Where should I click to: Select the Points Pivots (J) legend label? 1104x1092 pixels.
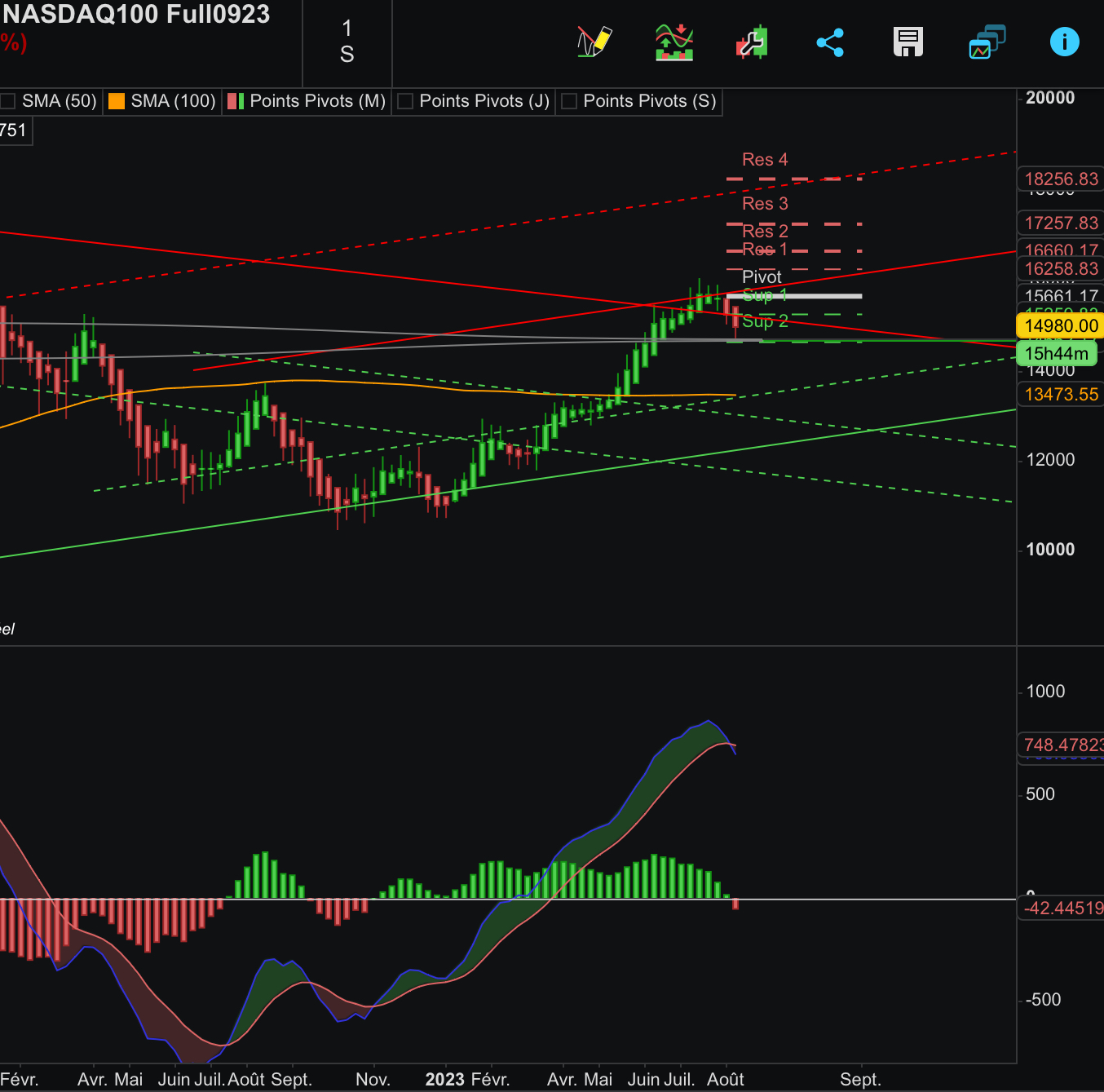[x=484, y=101]
